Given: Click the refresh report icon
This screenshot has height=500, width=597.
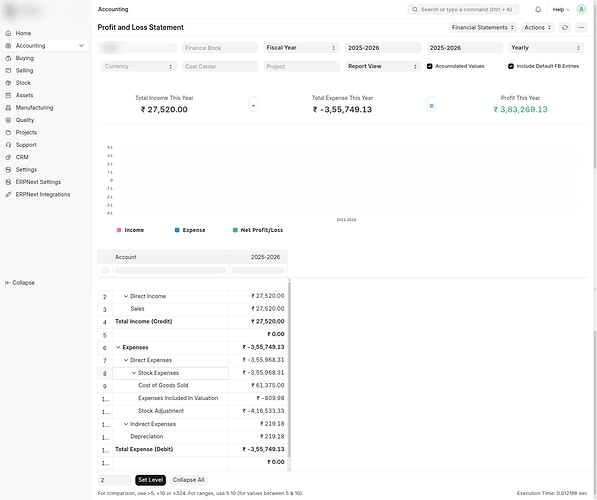Looking at the screenshot, I should point(565,27).
